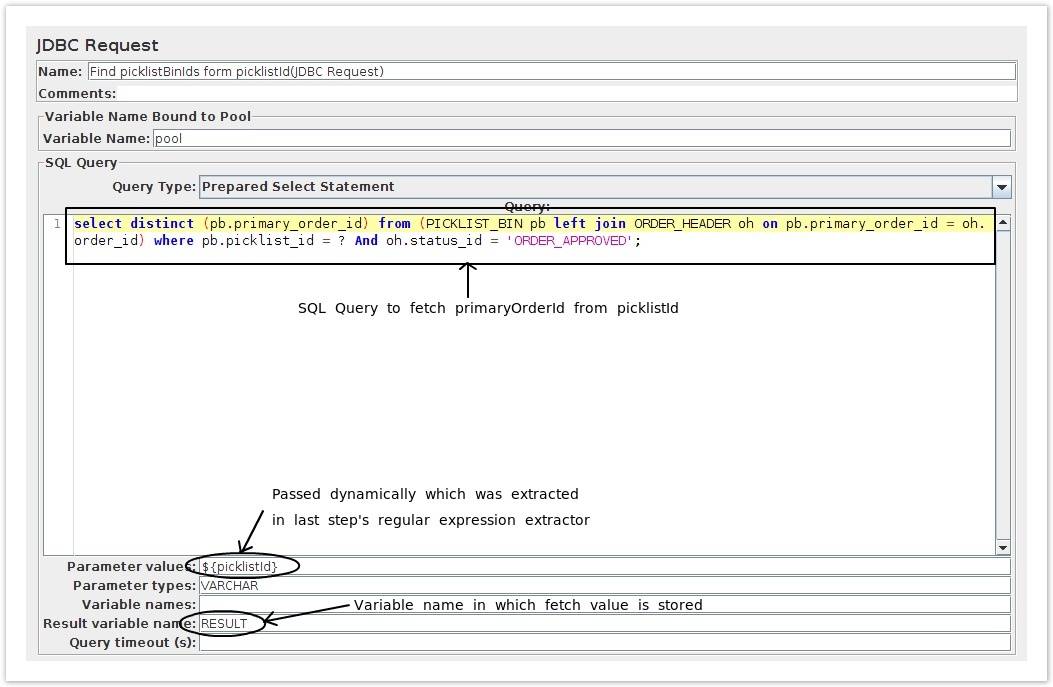Click the Variable names field
1053x687 pixels.
click(604, 604)
